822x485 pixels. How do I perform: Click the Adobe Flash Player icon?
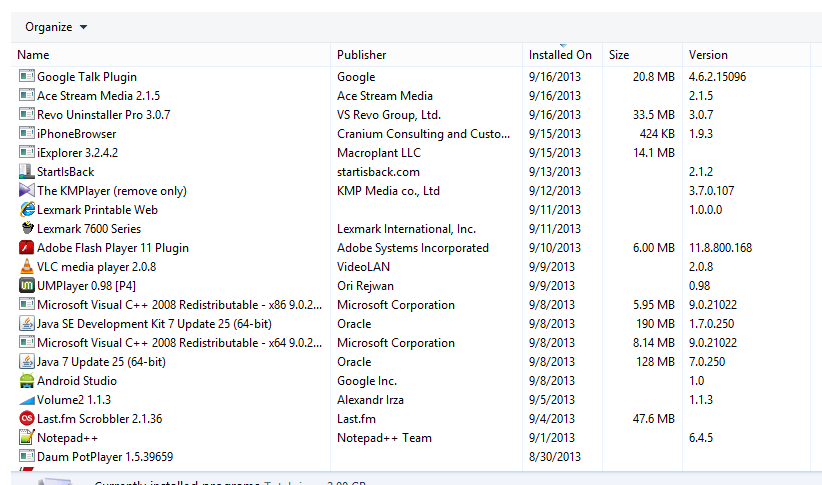pos(27,247)
